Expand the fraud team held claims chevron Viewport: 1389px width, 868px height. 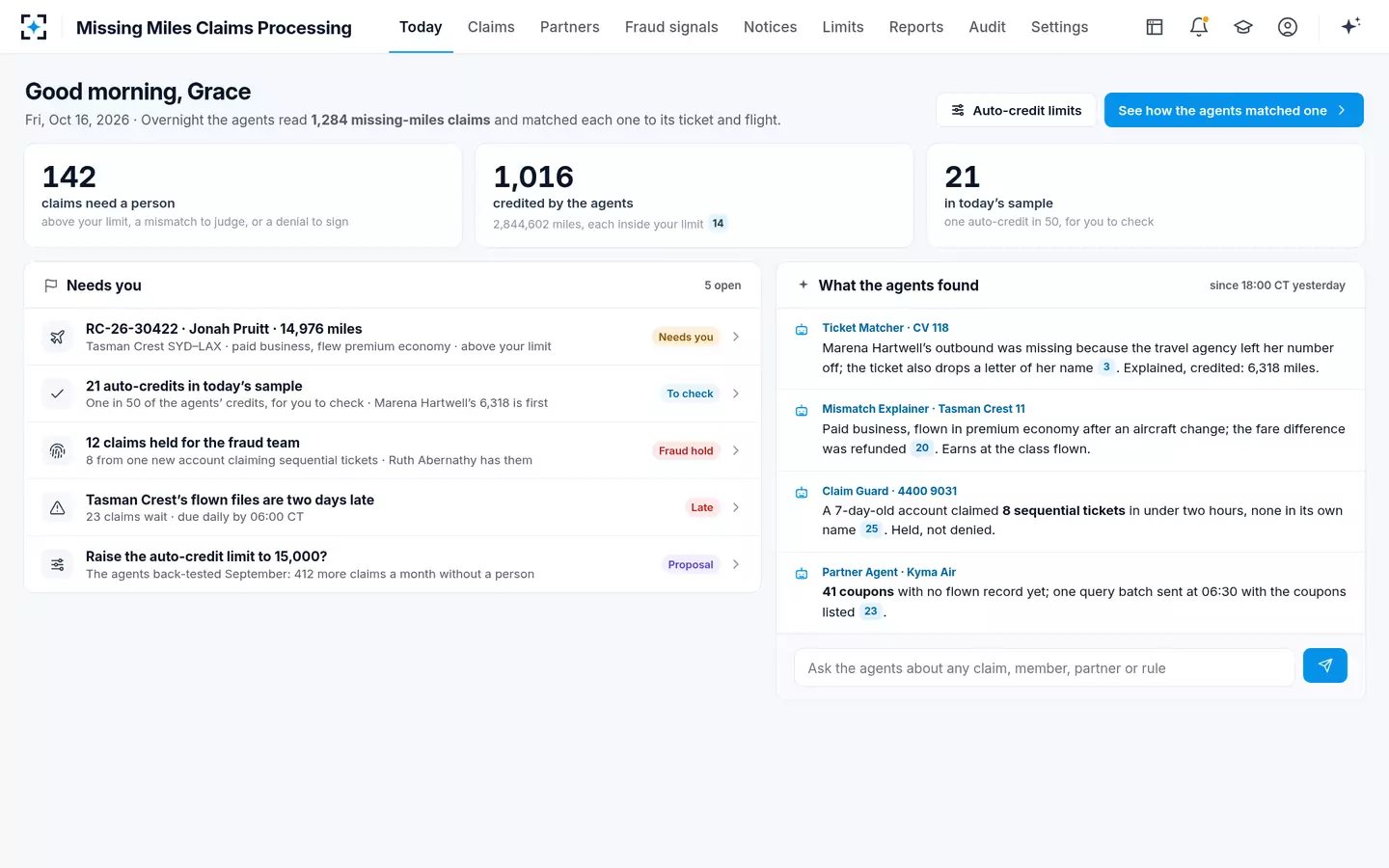pyautogui.click(x=736, y=450)
